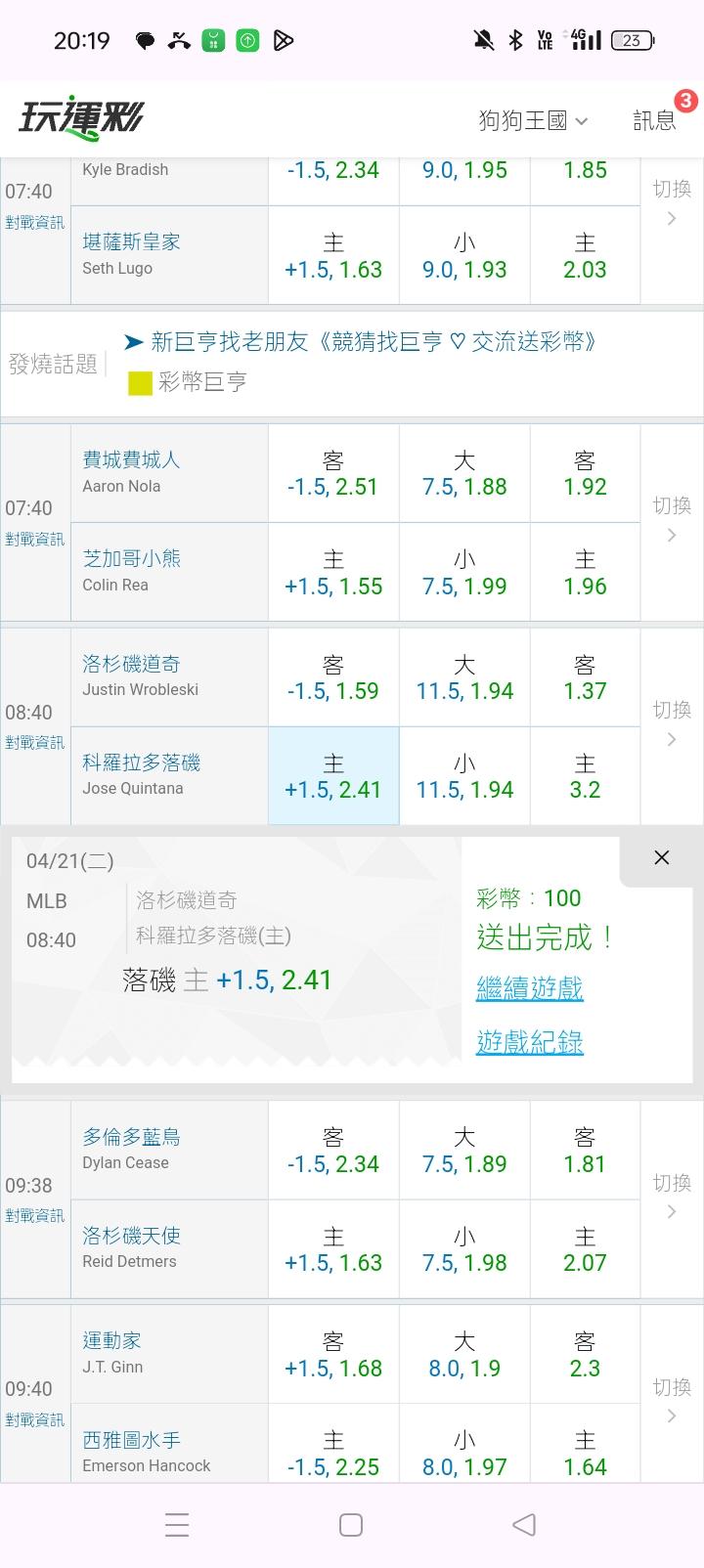The width and height of the screenshot is (704, 1568).
Task: Select 客 -1.5, 2.51 for 費城費城人
Action: coord(333,473)
